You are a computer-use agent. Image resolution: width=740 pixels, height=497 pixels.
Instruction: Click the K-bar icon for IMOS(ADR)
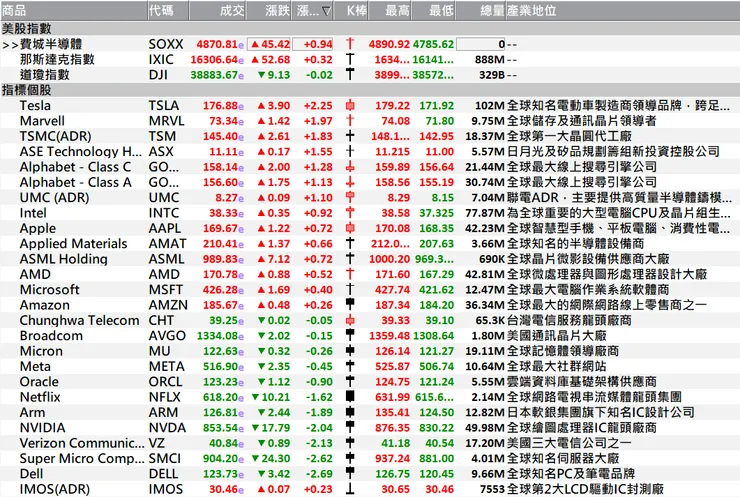click(350, 489)
